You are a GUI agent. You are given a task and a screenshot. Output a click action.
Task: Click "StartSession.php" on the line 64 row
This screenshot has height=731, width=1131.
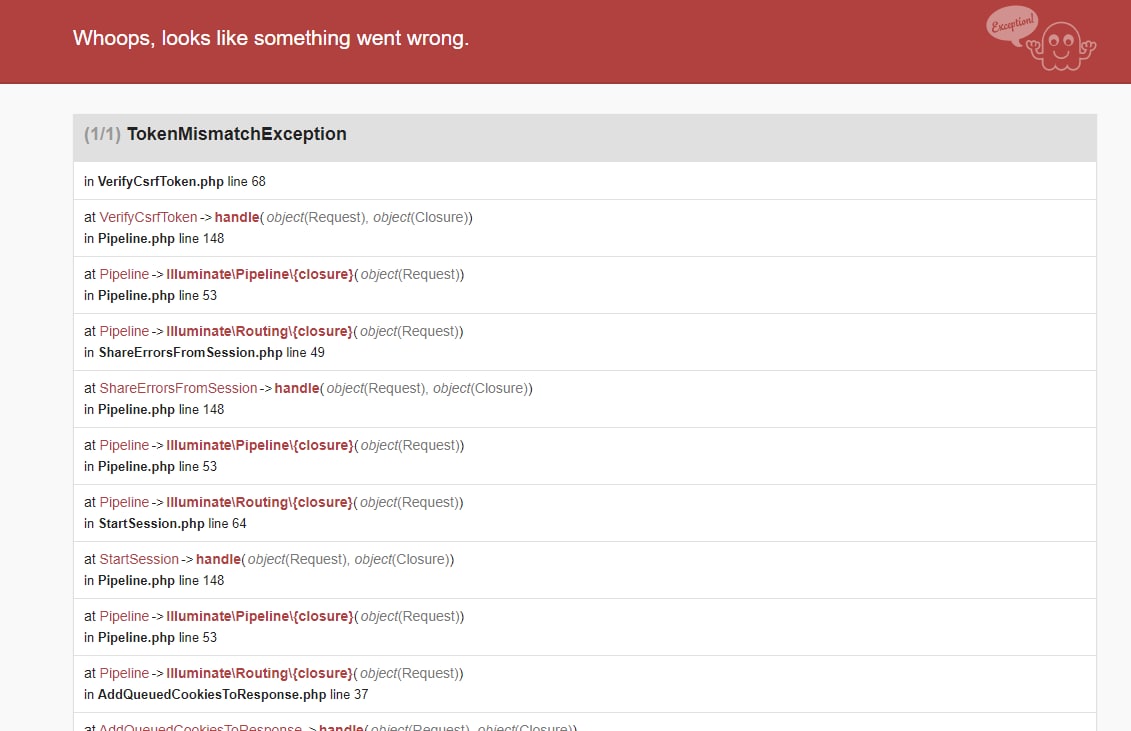(x=151, y=524)
